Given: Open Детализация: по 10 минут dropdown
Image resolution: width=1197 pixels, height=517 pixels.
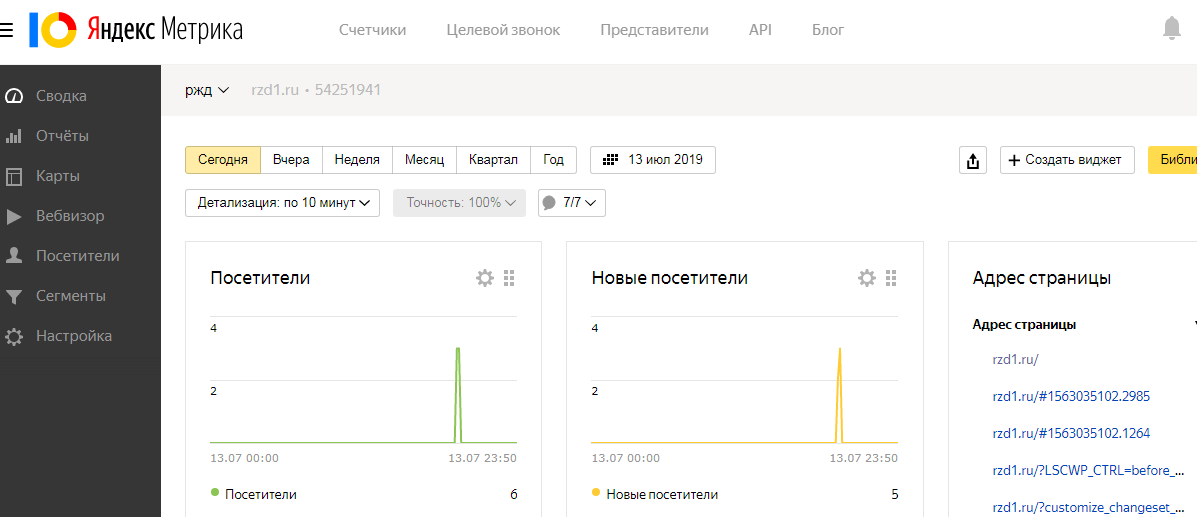Looking at the screenshot, I should tap(282, 203).
